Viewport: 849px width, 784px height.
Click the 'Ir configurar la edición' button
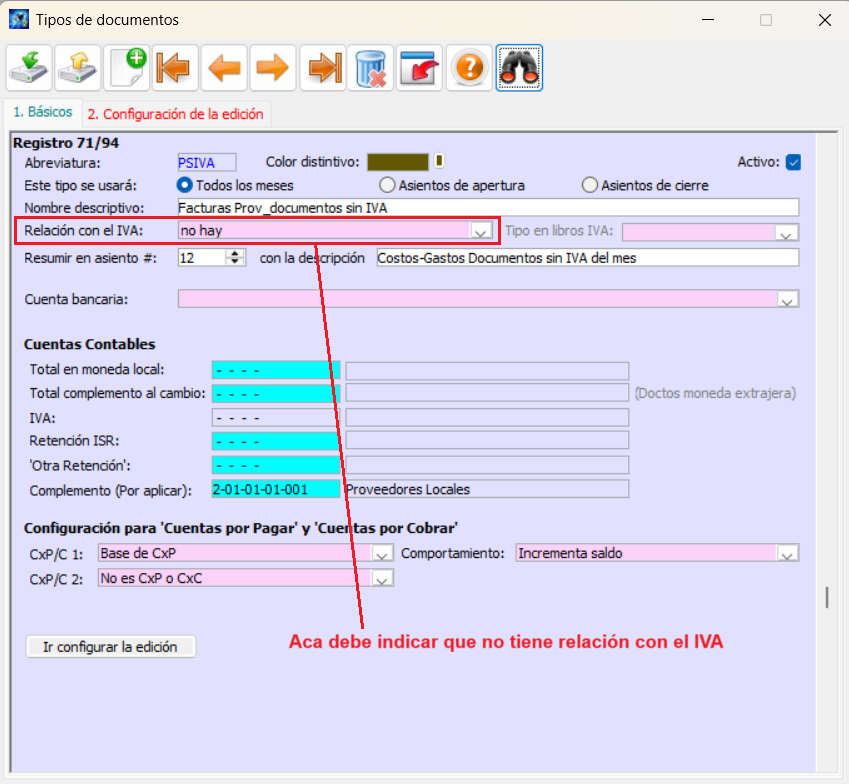pos(110,647)
